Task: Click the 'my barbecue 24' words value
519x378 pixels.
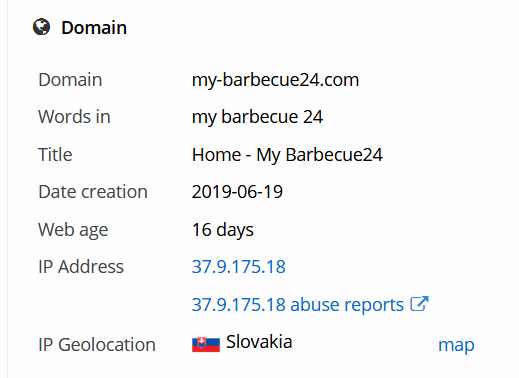Action: 257,117
